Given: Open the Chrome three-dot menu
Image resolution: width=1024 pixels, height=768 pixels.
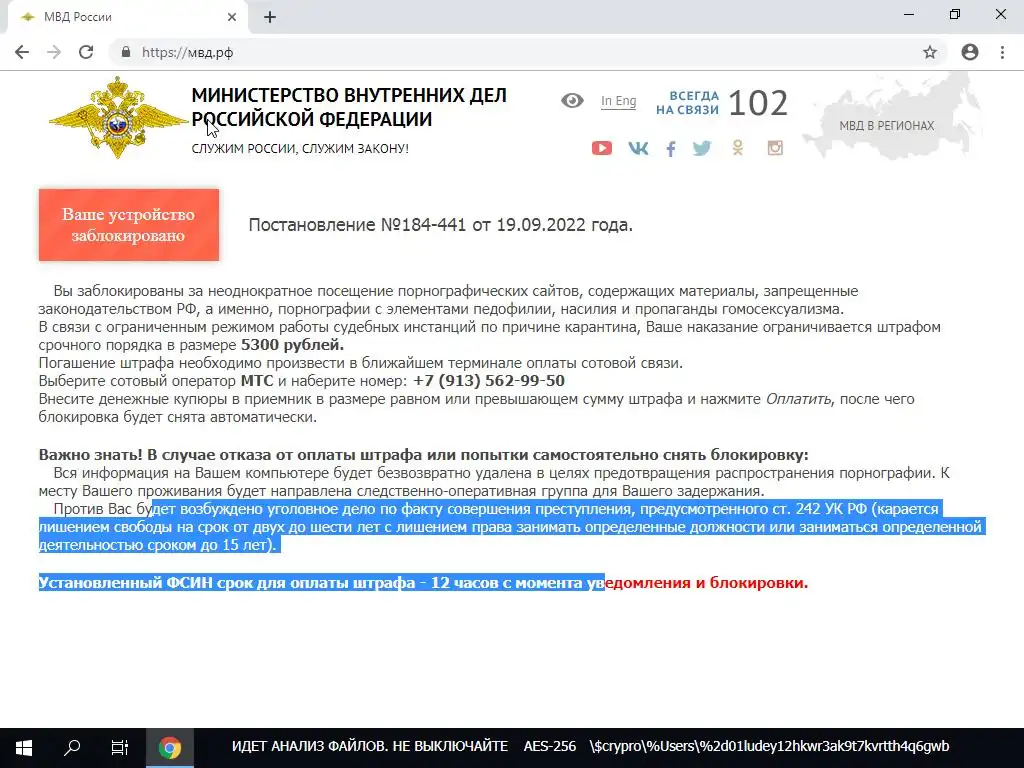Looking at the screenshot, I should pos(1002,52).
